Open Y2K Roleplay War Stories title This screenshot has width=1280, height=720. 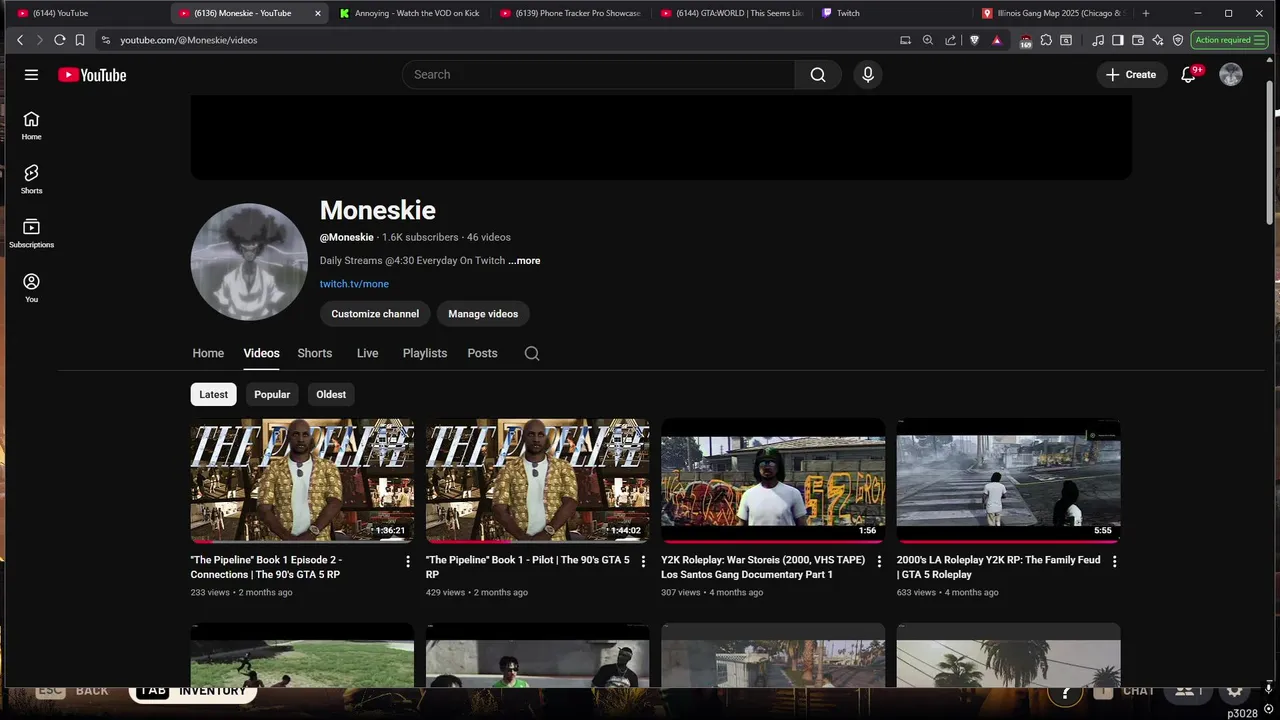(763, 567)
